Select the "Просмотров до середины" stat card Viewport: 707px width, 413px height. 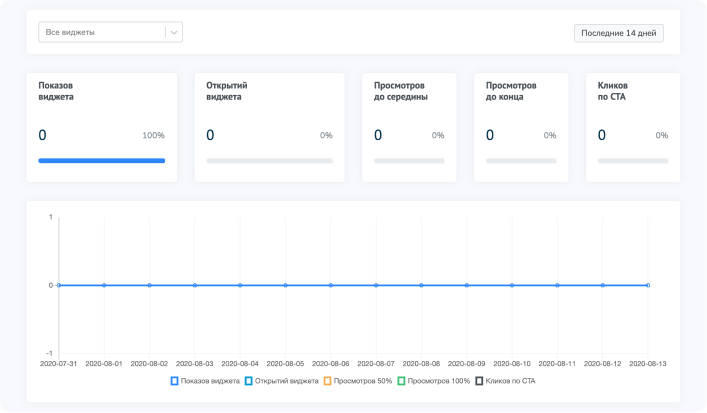coord(409,127)
